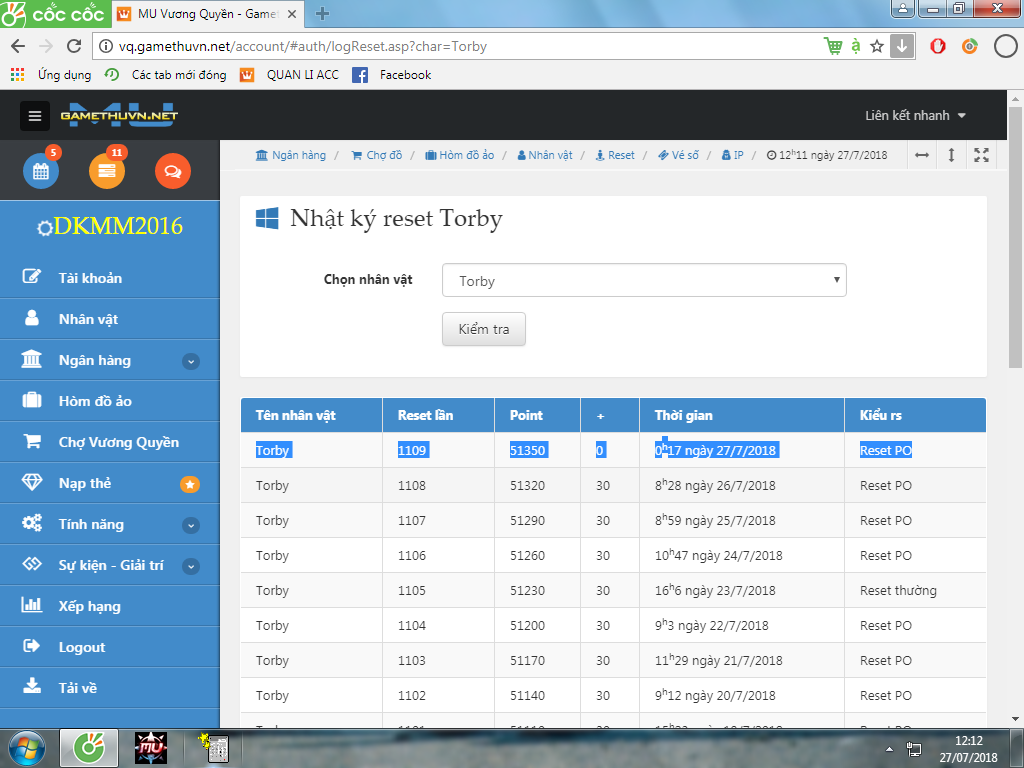
Task: Open the orange notifications icon with badge 11
Action: pos(107,171)
